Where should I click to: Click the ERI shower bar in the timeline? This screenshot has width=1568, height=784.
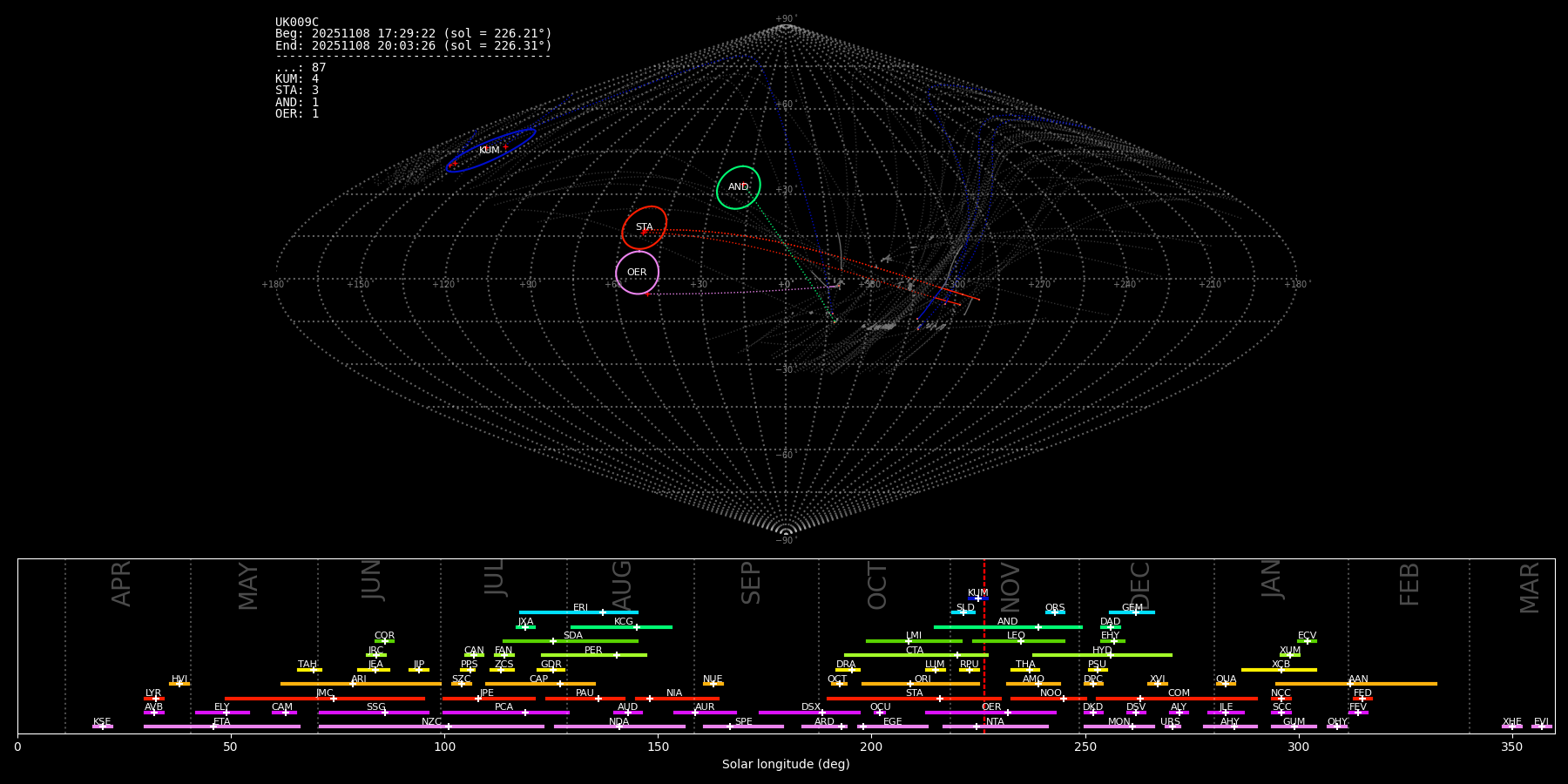coord(578,612)
